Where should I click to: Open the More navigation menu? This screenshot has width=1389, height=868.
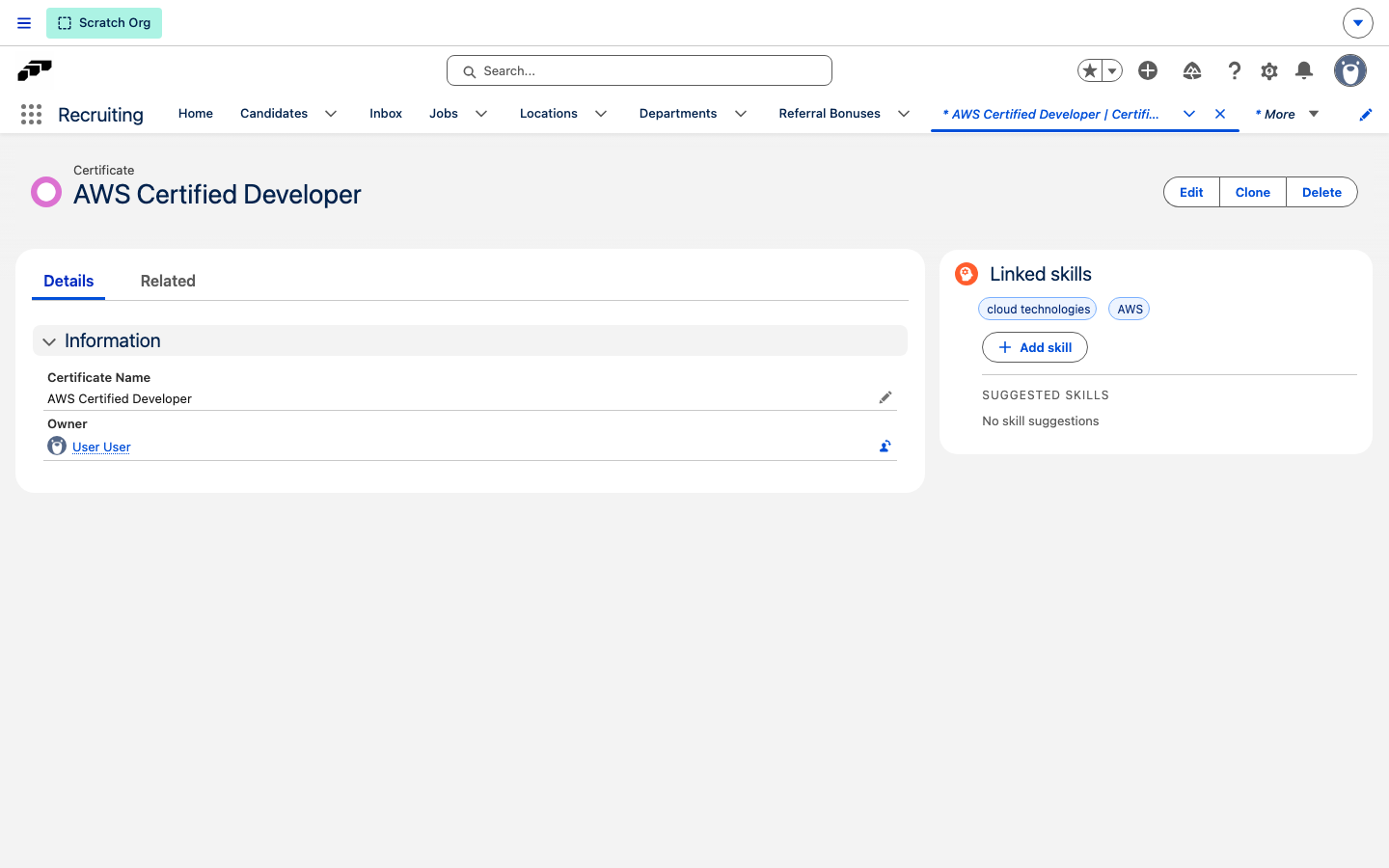click(1287, 114)
